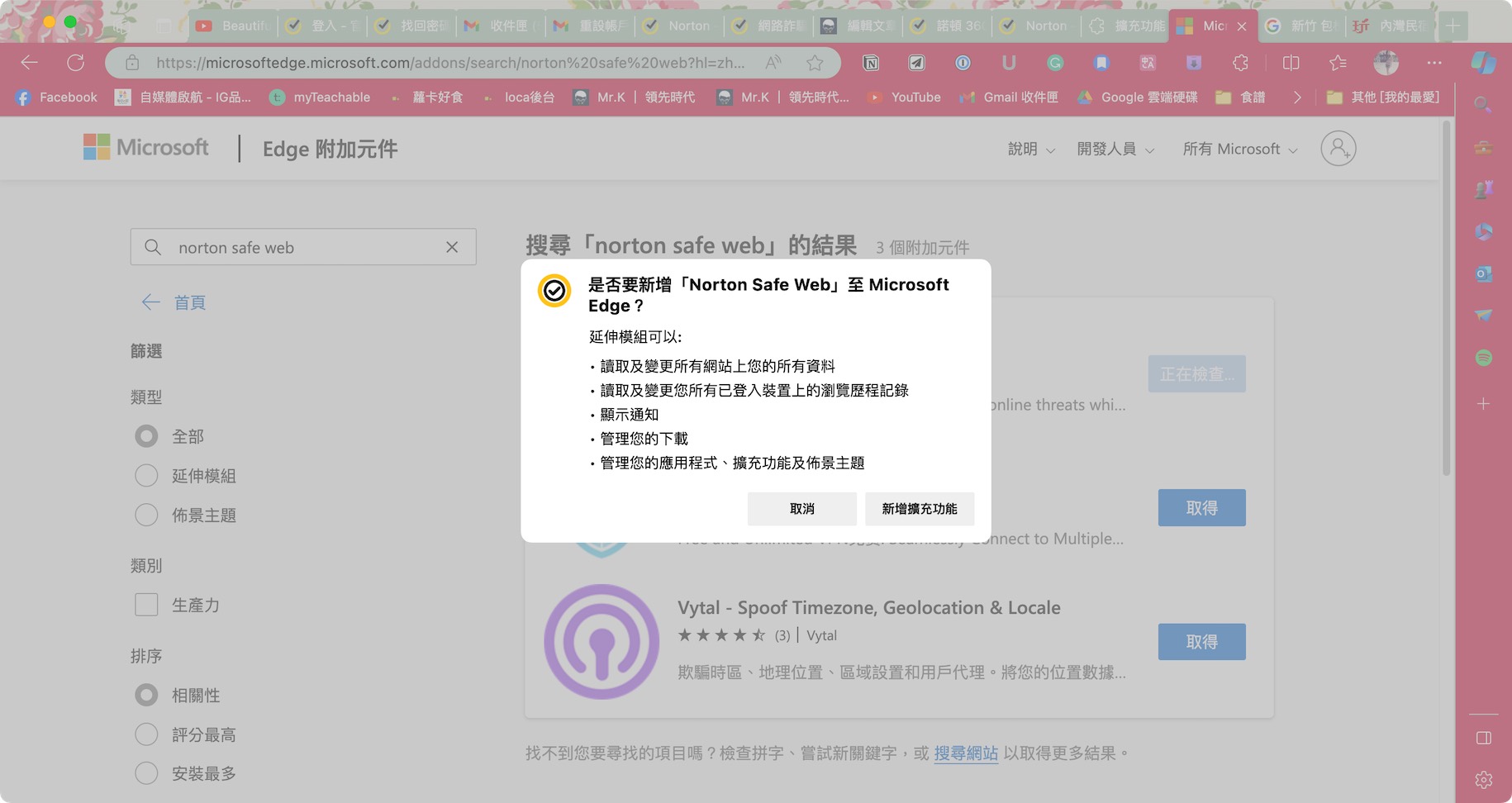Click 取得 for the Vytal extension

[1202, 642]
